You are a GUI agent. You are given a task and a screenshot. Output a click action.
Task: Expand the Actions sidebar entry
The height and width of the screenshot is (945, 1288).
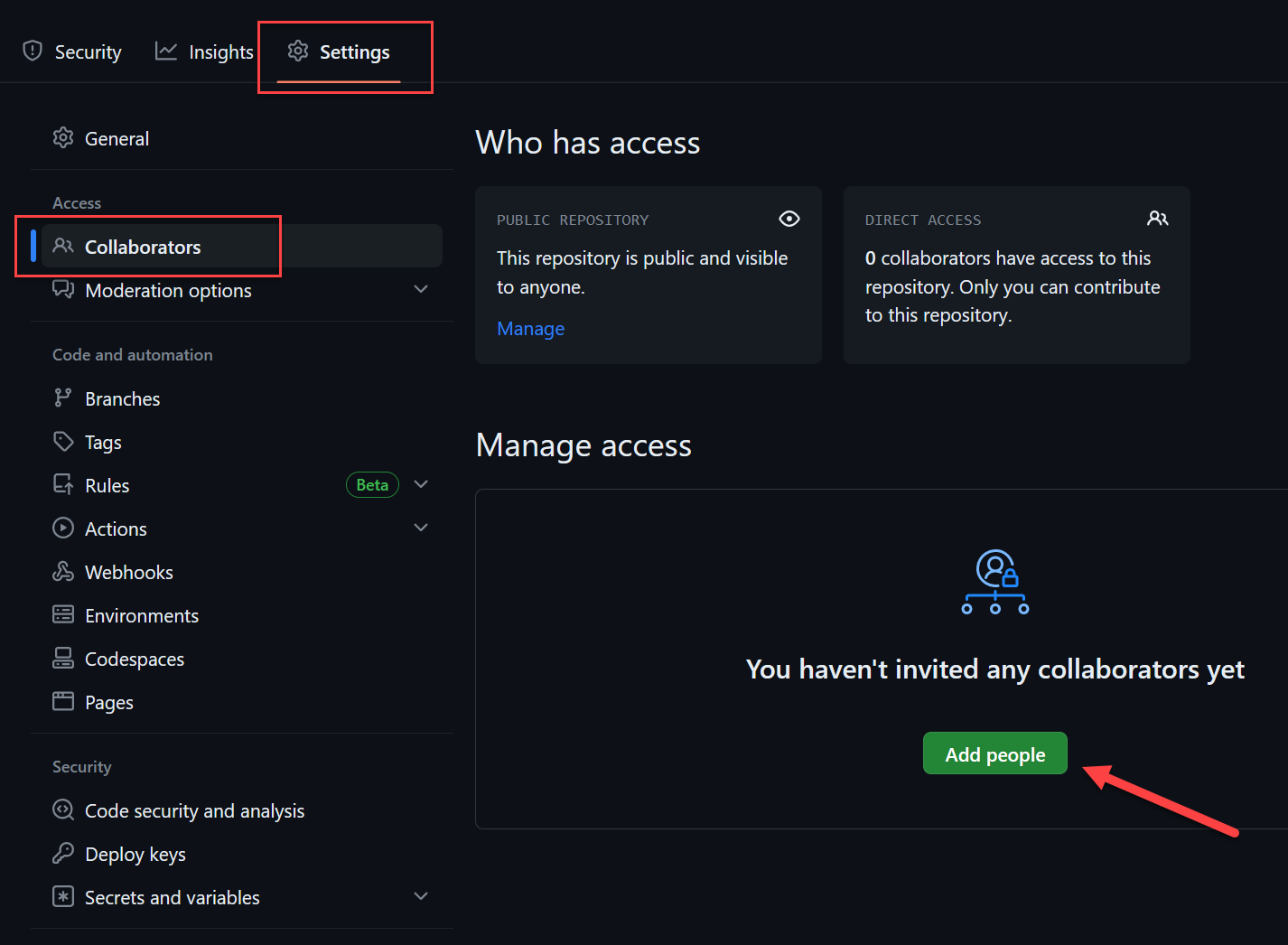421,527
